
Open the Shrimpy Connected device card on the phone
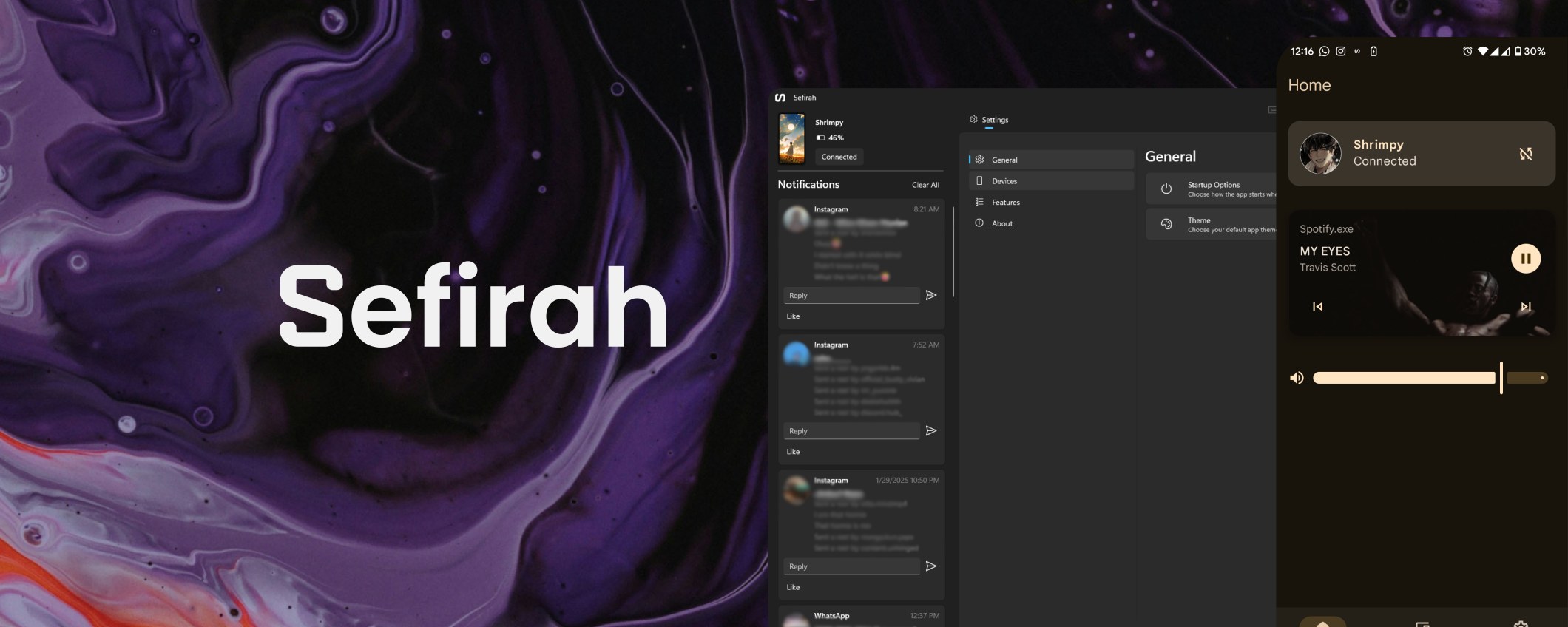[x=1422, y=153]
